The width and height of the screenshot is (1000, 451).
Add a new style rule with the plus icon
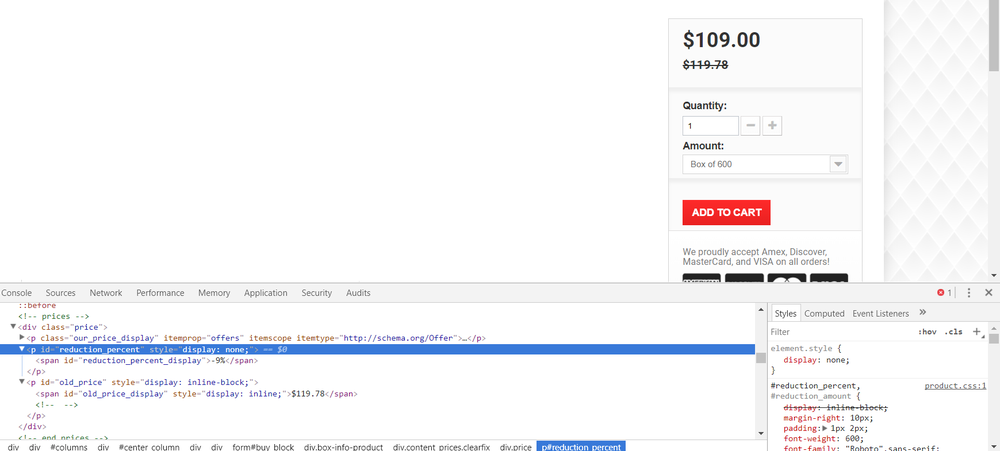pyautogui.click(x=976, y=332)
